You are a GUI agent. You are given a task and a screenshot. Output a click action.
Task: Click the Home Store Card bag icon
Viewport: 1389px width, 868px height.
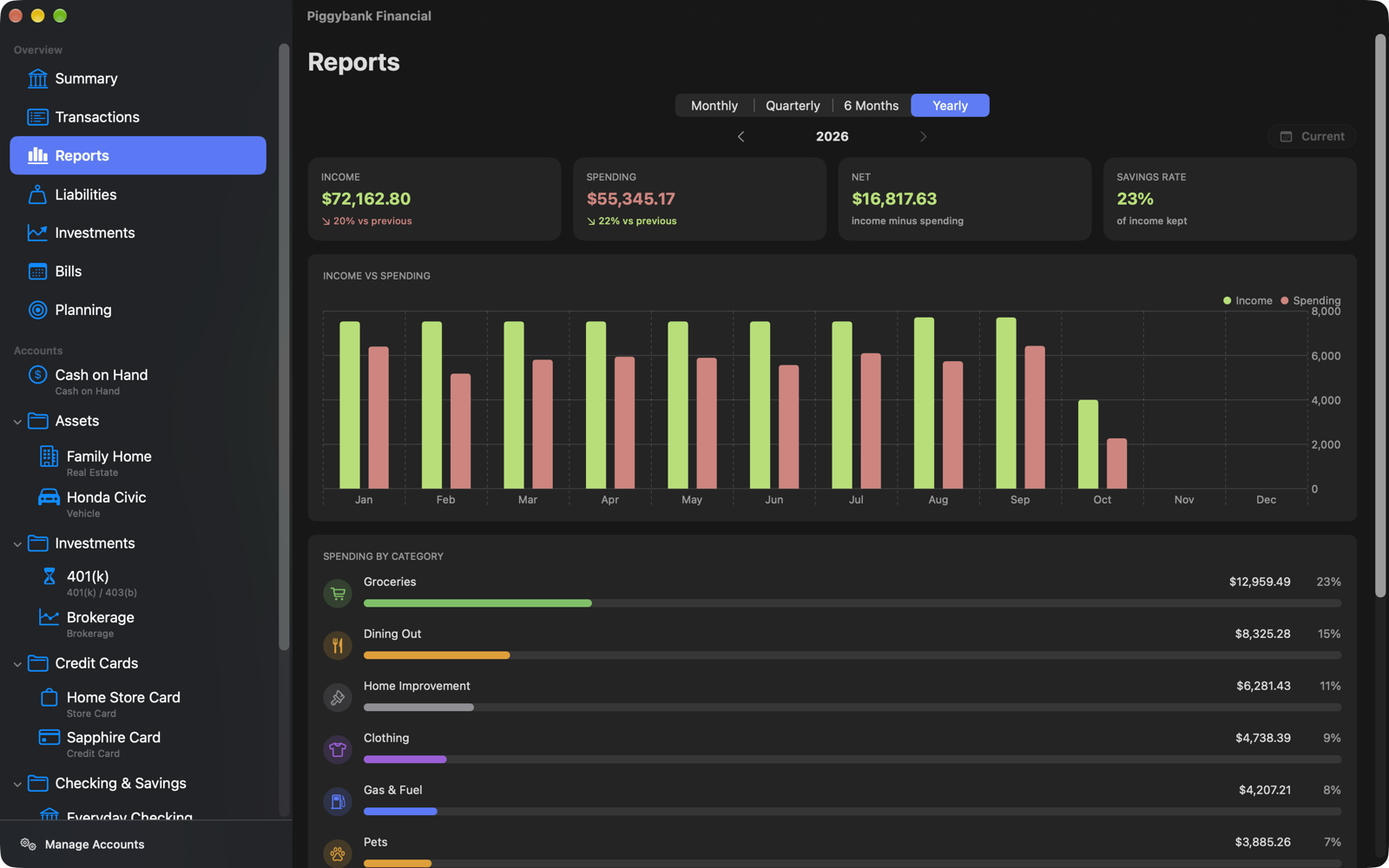click(49, 698)
